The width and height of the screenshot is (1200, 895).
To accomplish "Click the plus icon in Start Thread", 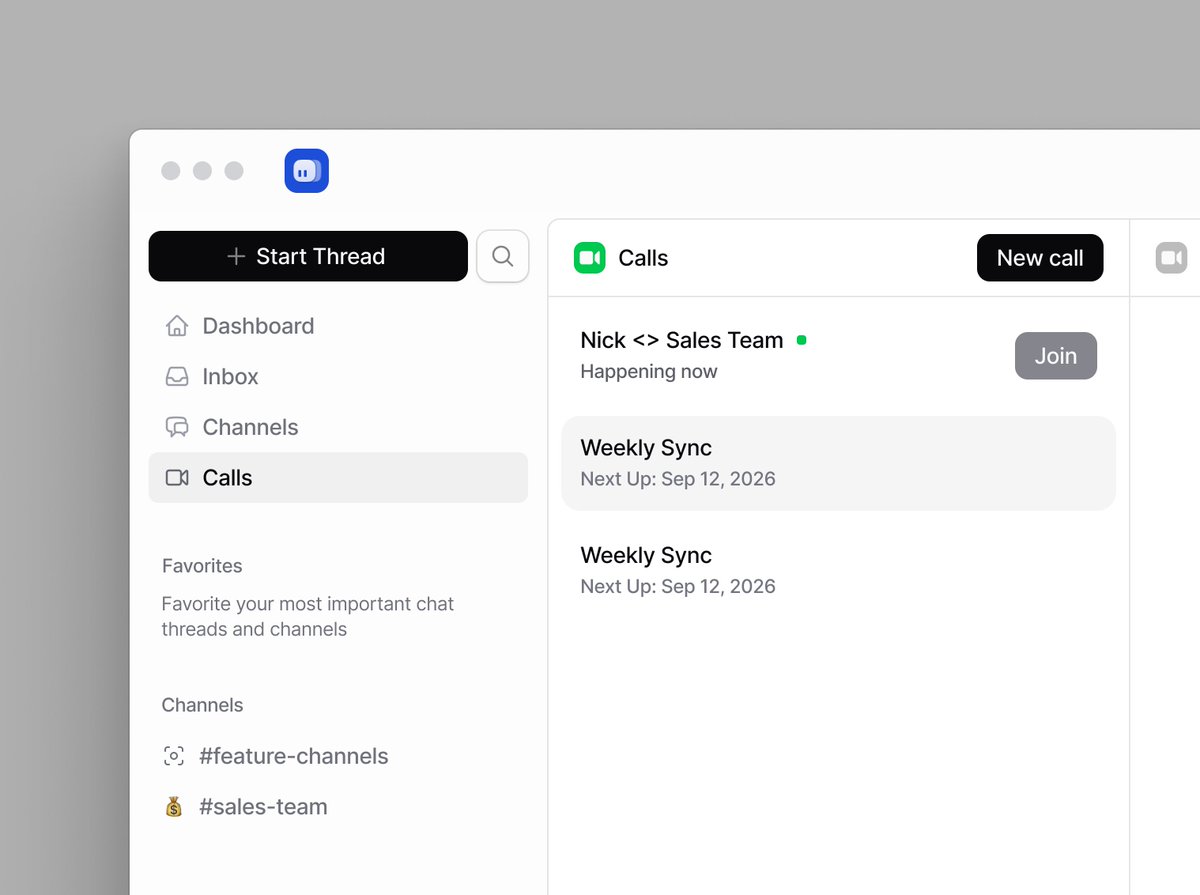I will (236, 257).
